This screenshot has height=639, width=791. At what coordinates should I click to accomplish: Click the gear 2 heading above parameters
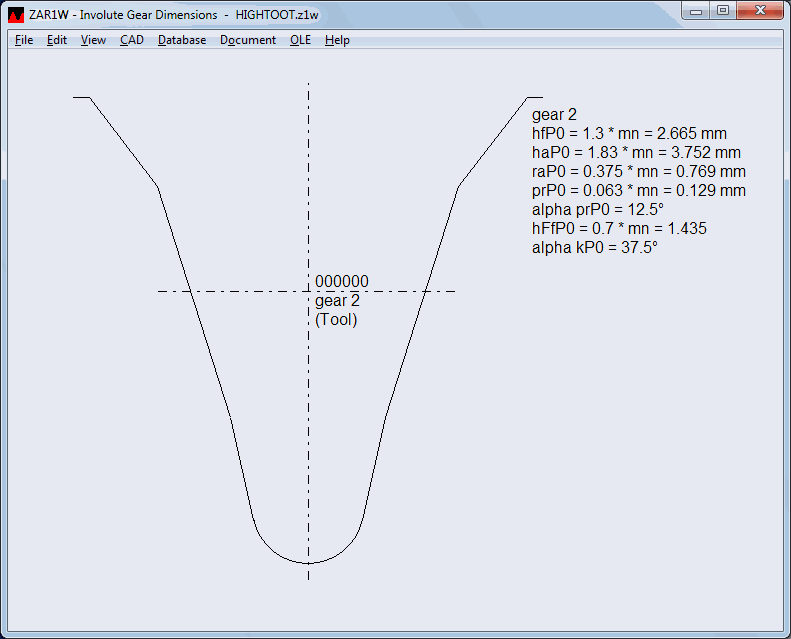[x=554, y=114]
